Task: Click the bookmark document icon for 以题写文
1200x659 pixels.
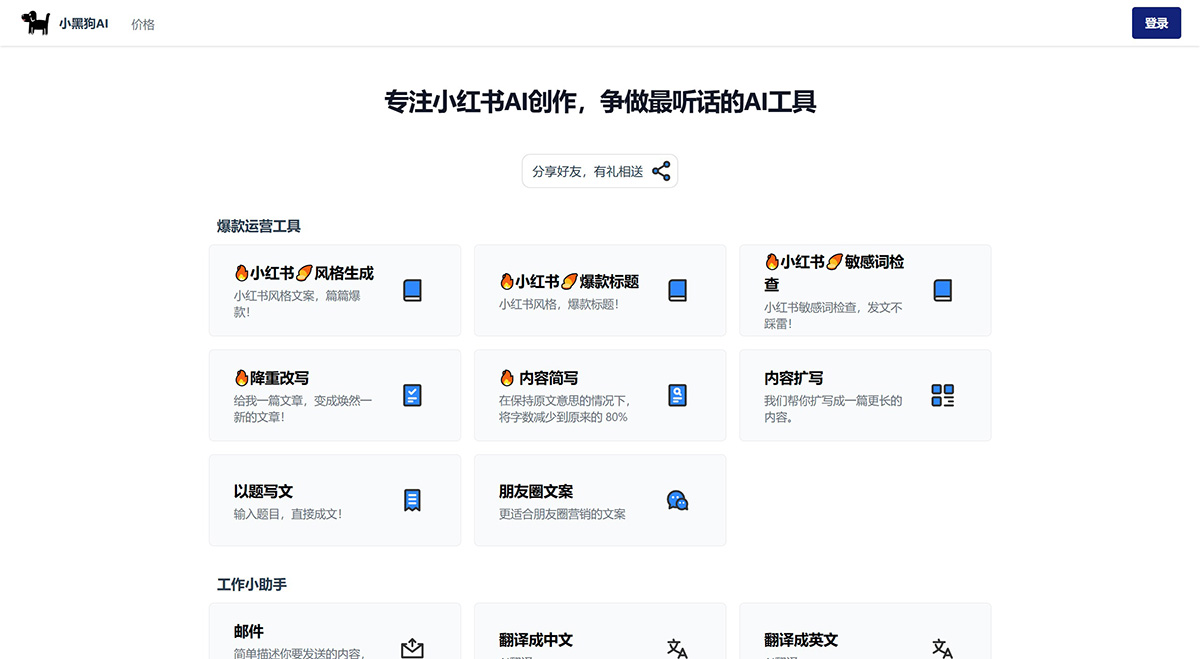Action: pos(413,500)
